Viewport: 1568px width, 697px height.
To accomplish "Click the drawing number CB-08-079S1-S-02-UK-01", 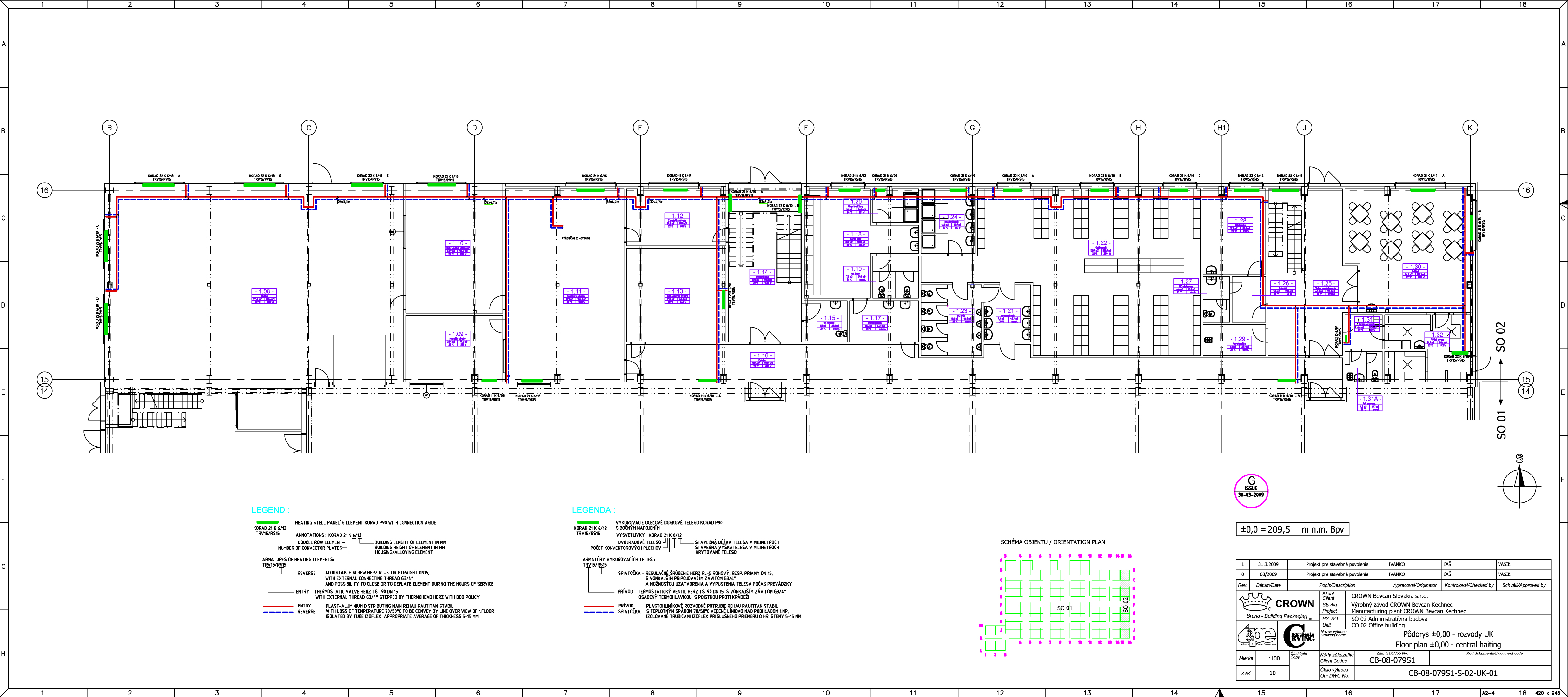I will pyautogui.click(x=1452, y=673).
